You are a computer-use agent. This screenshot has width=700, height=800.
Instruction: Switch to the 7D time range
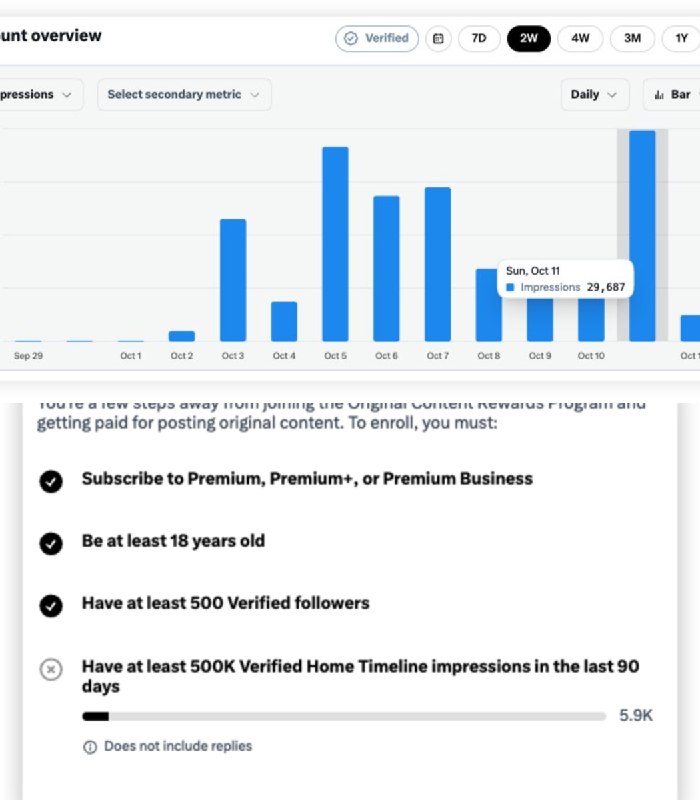coord(479,39)
